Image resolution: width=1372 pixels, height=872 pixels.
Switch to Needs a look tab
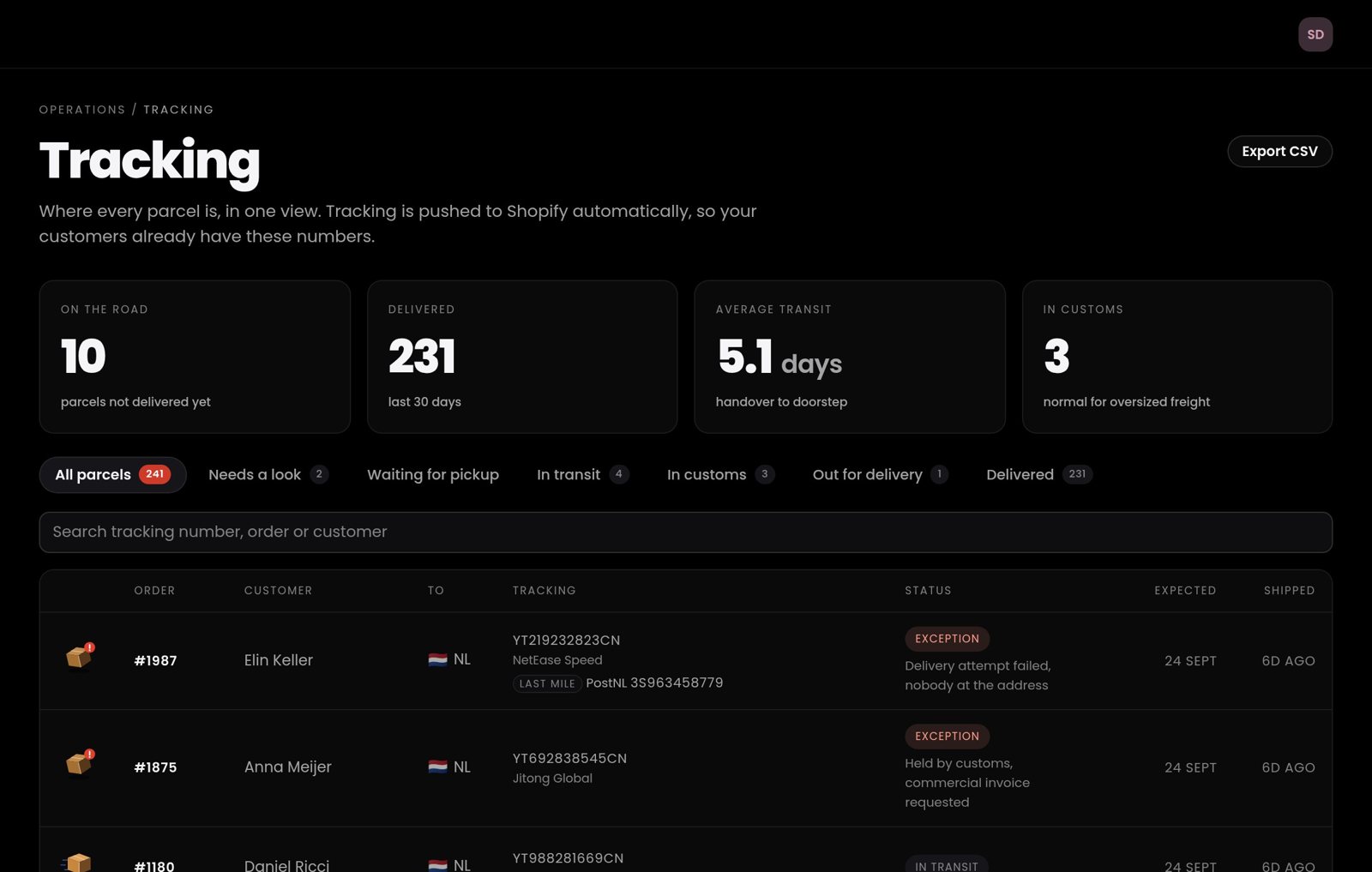268,474
